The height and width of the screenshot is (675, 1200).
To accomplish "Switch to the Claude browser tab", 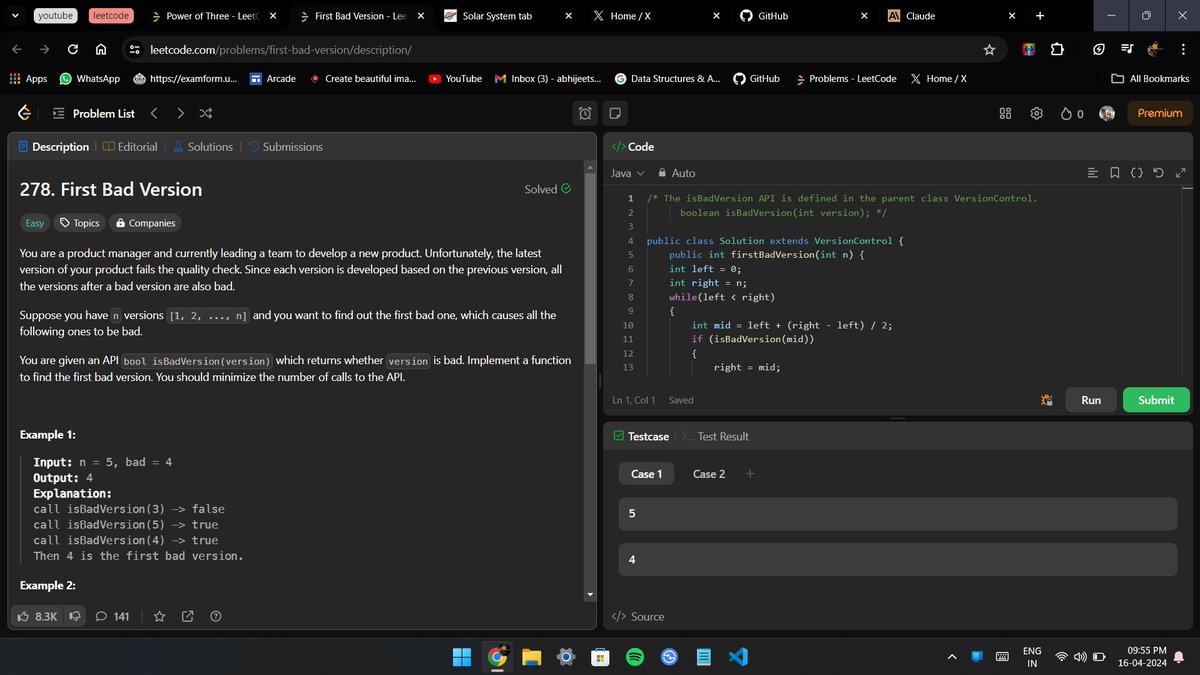I will pos(952,16).
